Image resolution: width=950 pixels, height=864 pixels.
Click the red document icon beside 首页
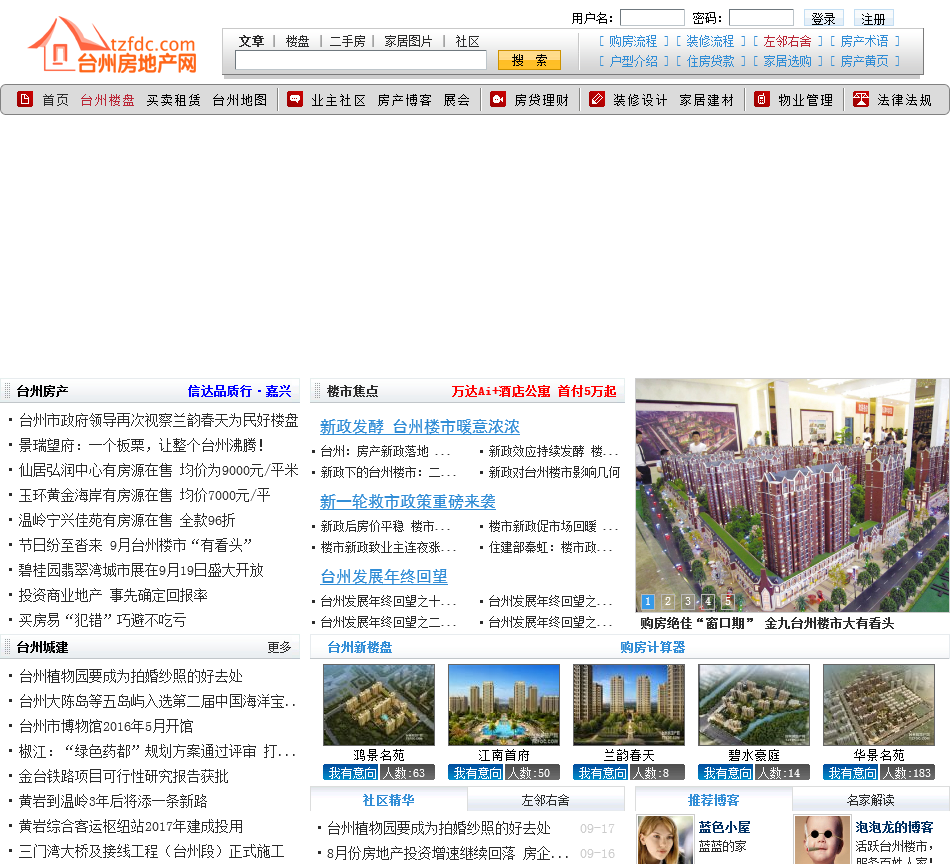click(25, 99)
